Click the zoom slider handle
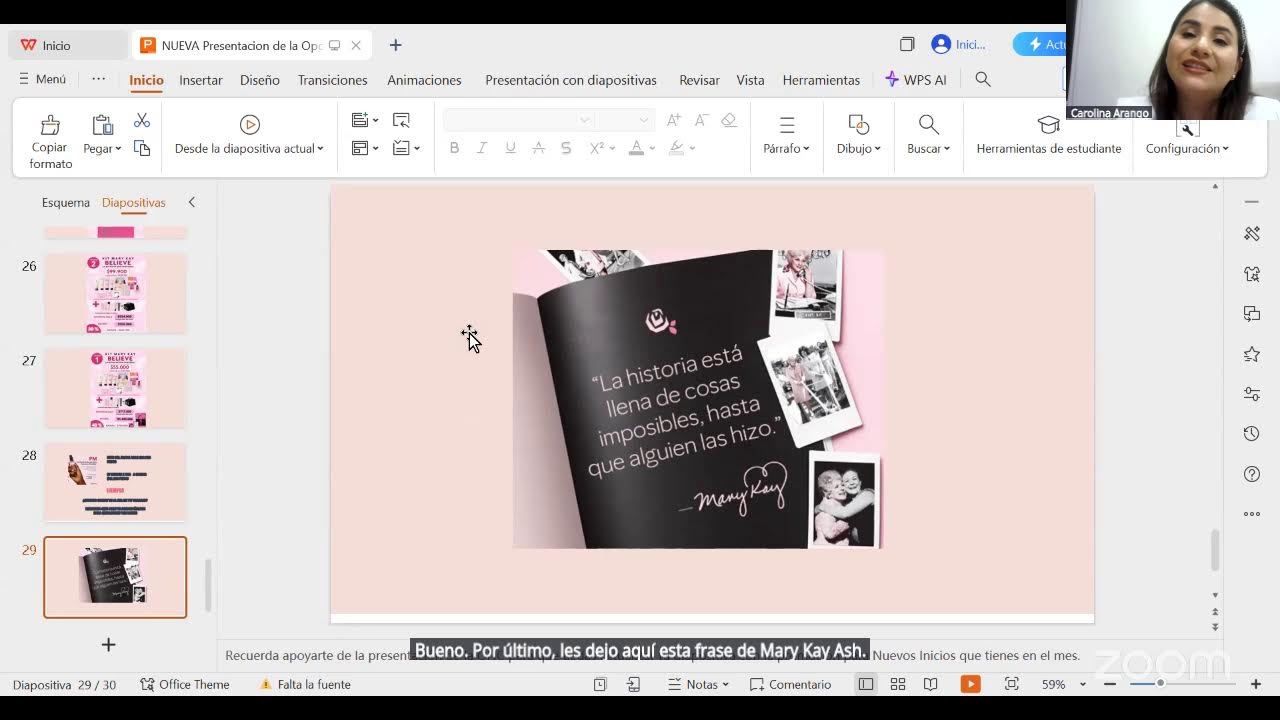This screenshot has width=1280, height=720. point(1160,683)
